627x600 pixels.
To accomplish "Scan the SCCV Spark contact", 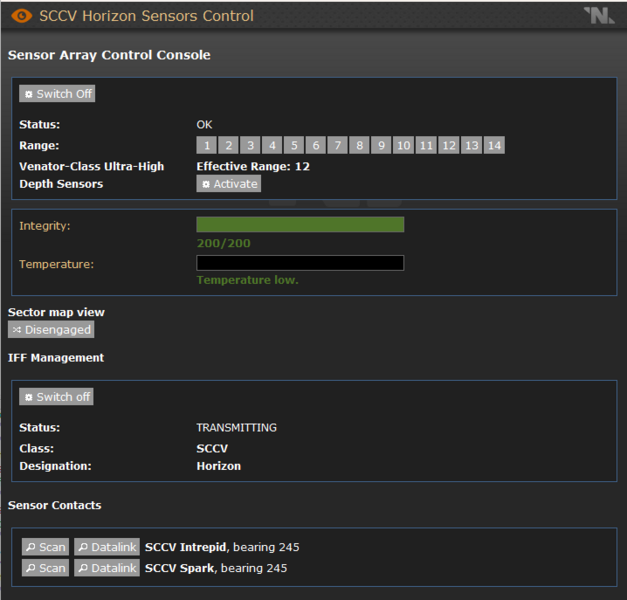I will [46, 568].
